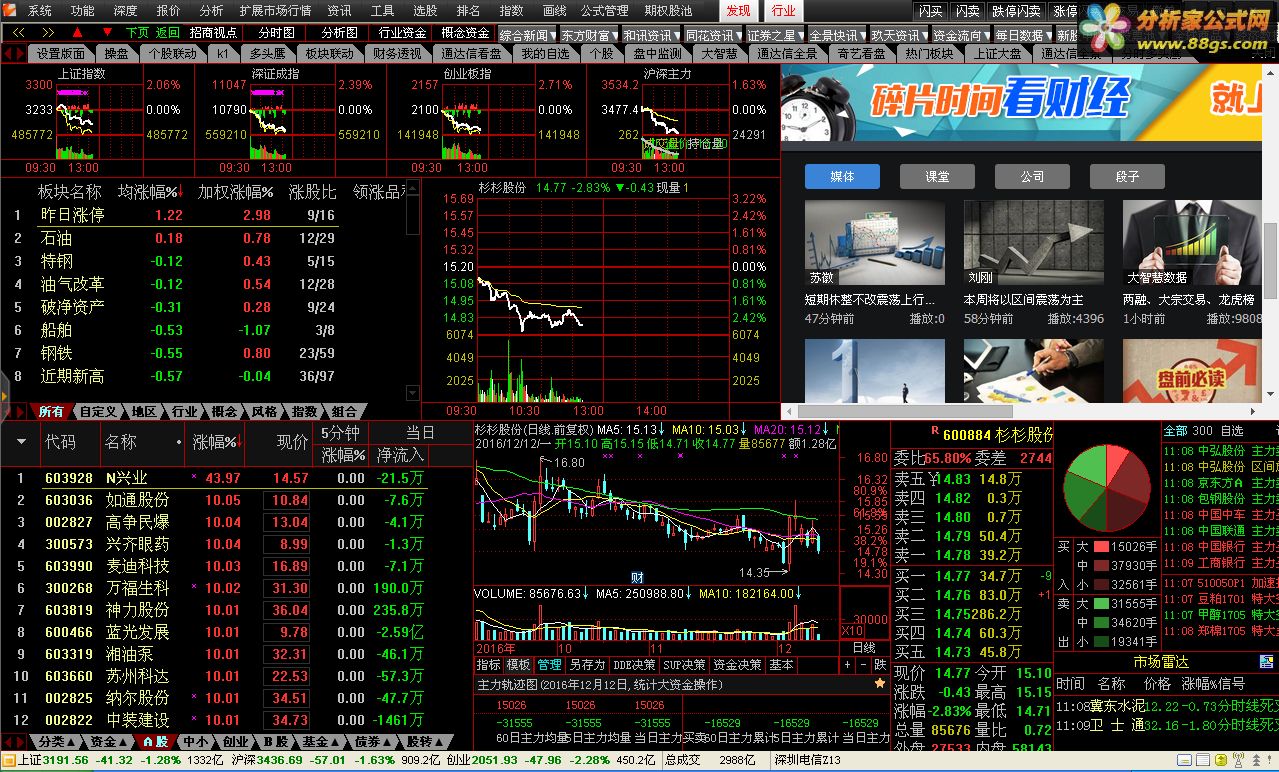Screen dimensions: 1279x772
Task: Click the 分时图 toolbar button
Action: click(277, 33)
